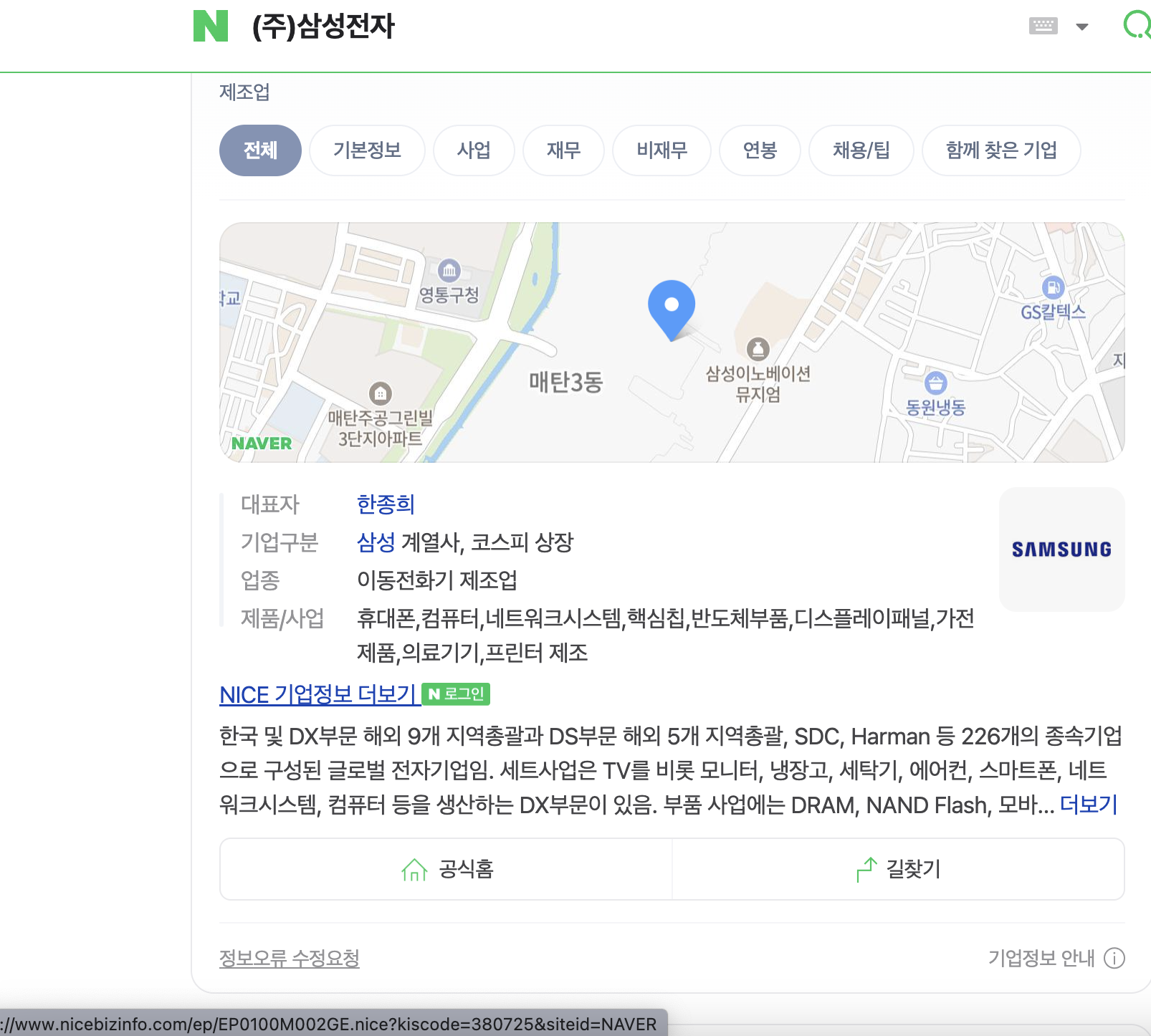Click the N 로그인 badge
Viewport: 1151px width, 1036px height.
[x=456, y=694]
